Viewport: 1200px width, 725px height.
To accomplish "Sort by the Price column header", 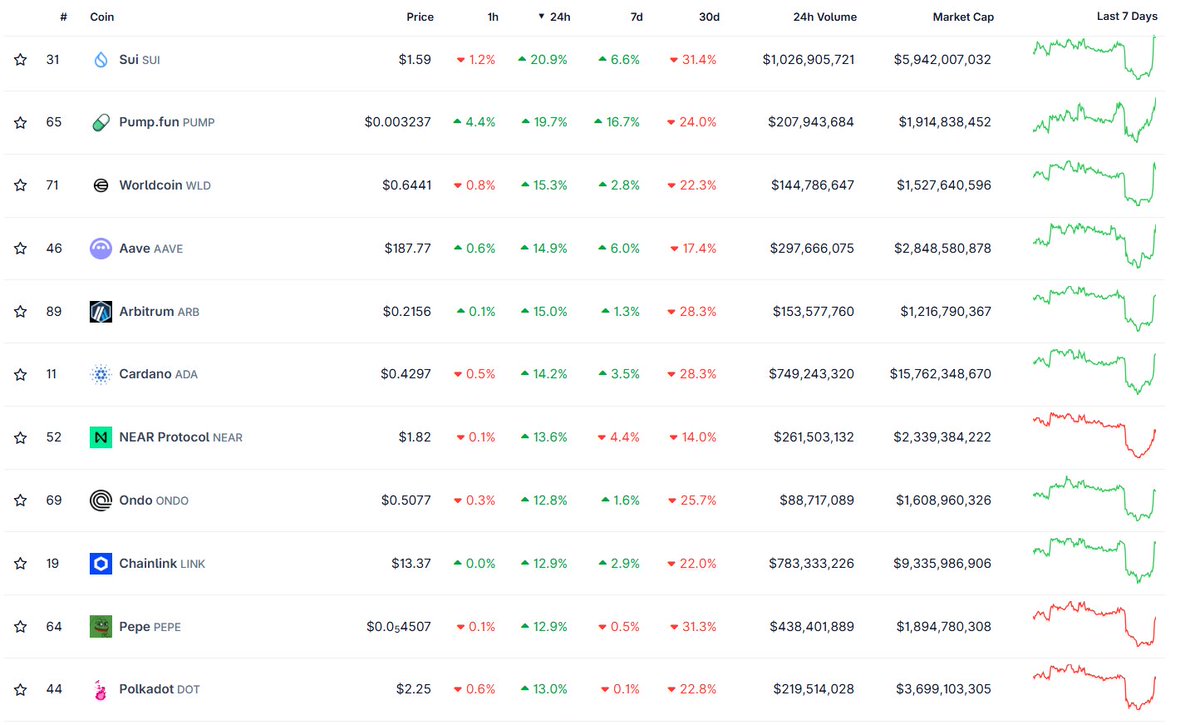I will 420,17.
